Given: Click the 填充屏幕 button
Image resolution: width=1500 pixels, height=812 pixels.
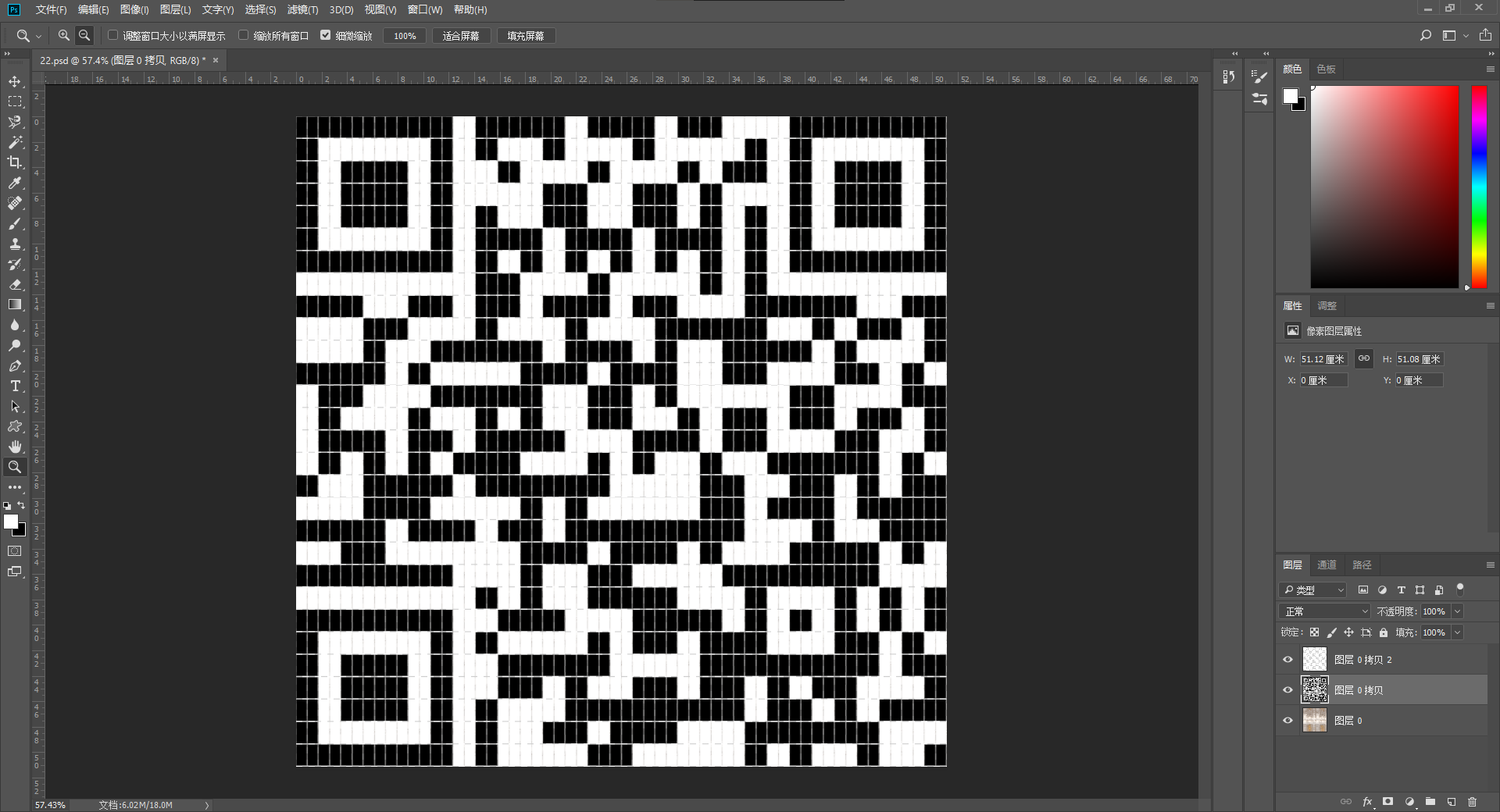Looking at the screenshot, I should tap(526, 36).
